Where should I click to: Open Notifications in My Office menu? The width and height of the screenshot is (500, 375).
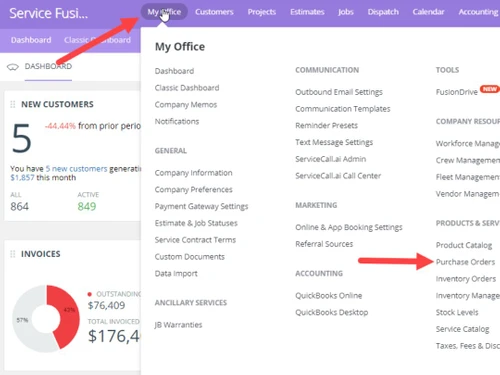[x=177, y=121]
